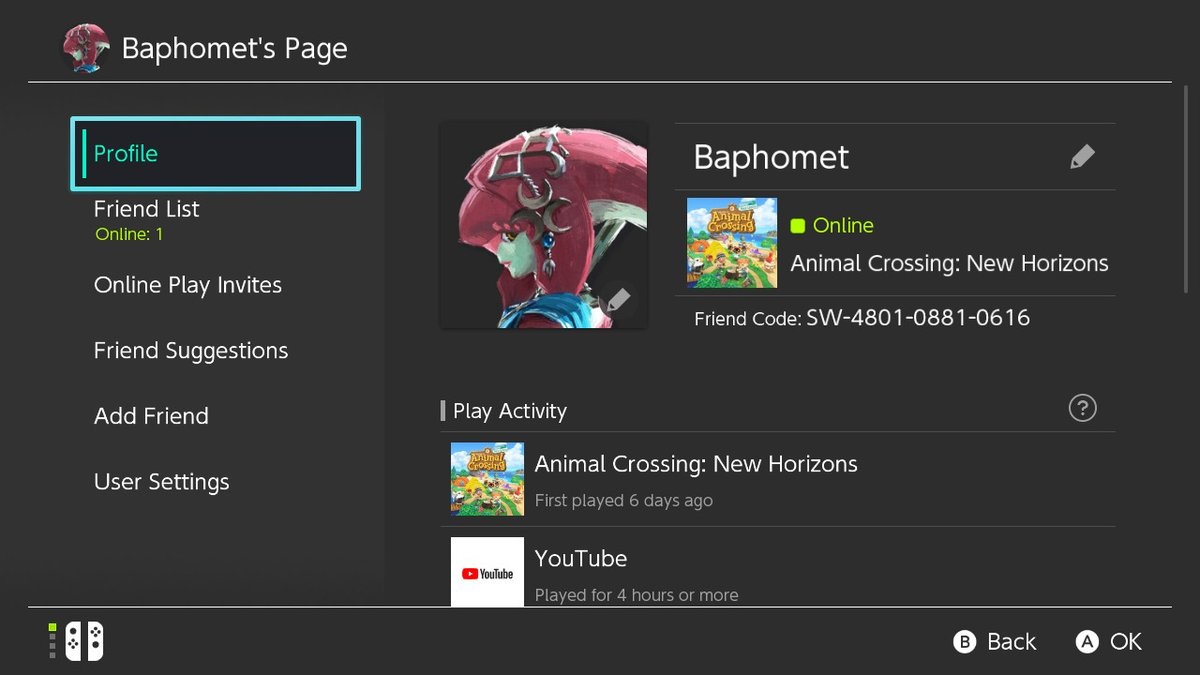Click the Baphomet's Page title
1200x675 pixels.
point(235,48)
